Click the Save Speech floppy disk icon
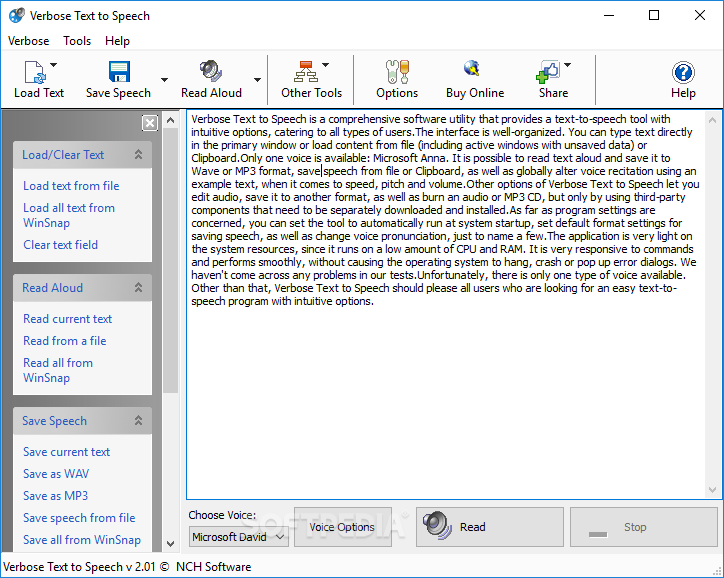The height and width of the screenshot is (578, 724). click(119, 72)
